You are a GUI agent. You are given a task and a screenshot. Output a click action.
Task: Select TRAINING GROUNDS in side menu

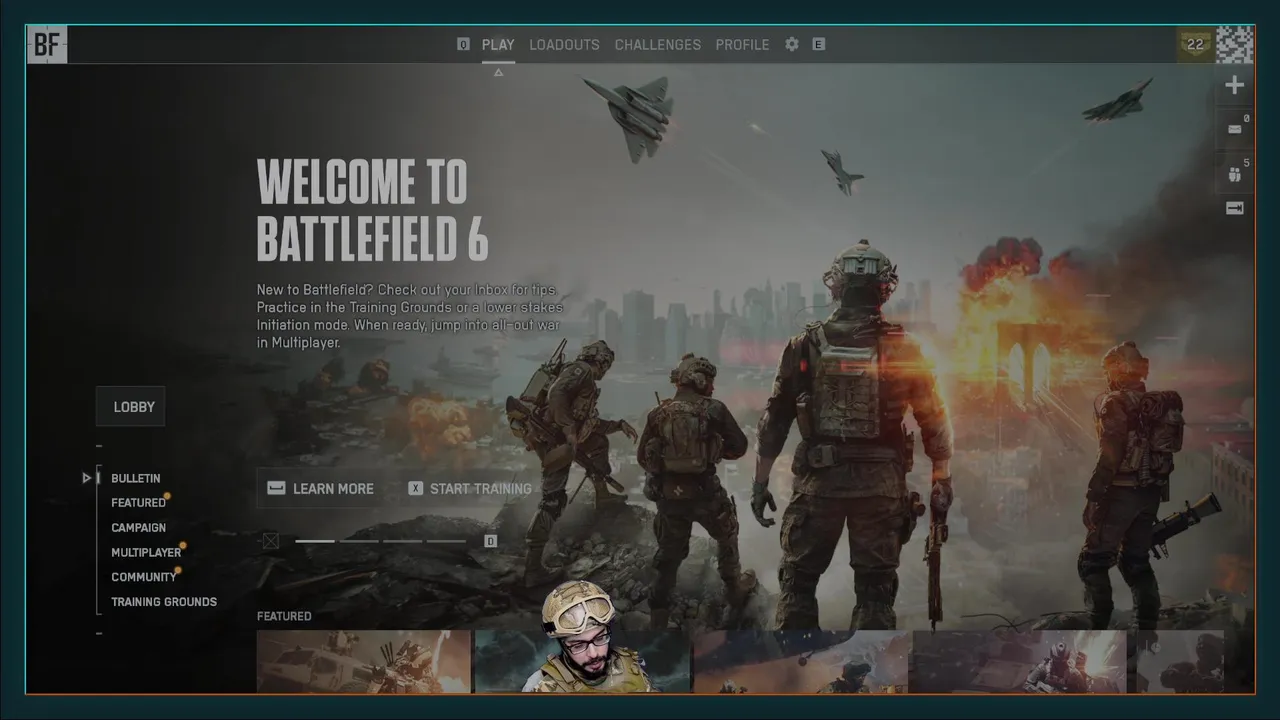164,602
